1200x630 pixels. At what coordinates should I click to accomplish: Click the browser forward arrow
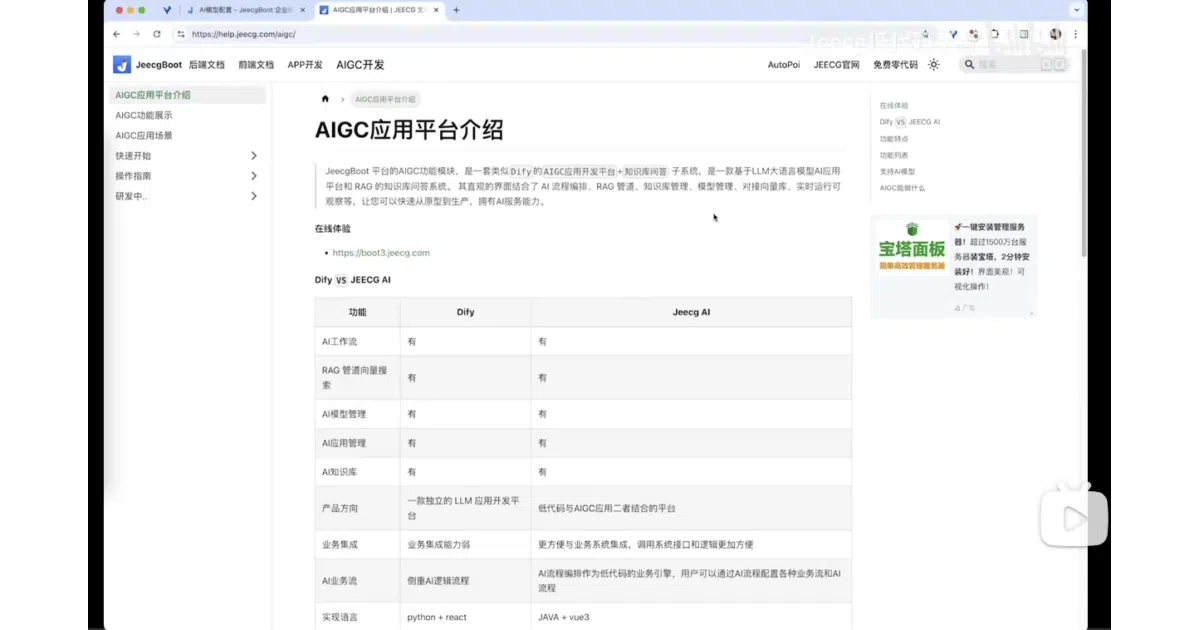pyautogui.click(x=137, y=34)
